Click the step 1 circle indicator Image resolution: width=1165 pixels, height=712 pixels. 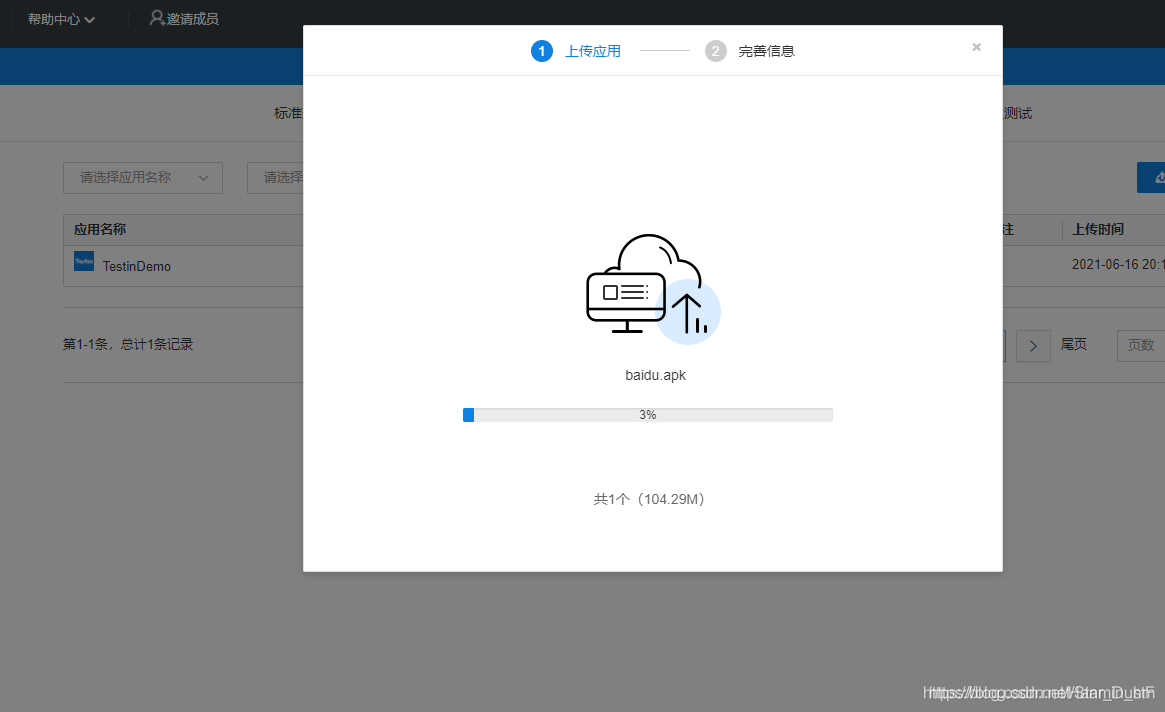point(541,50)
